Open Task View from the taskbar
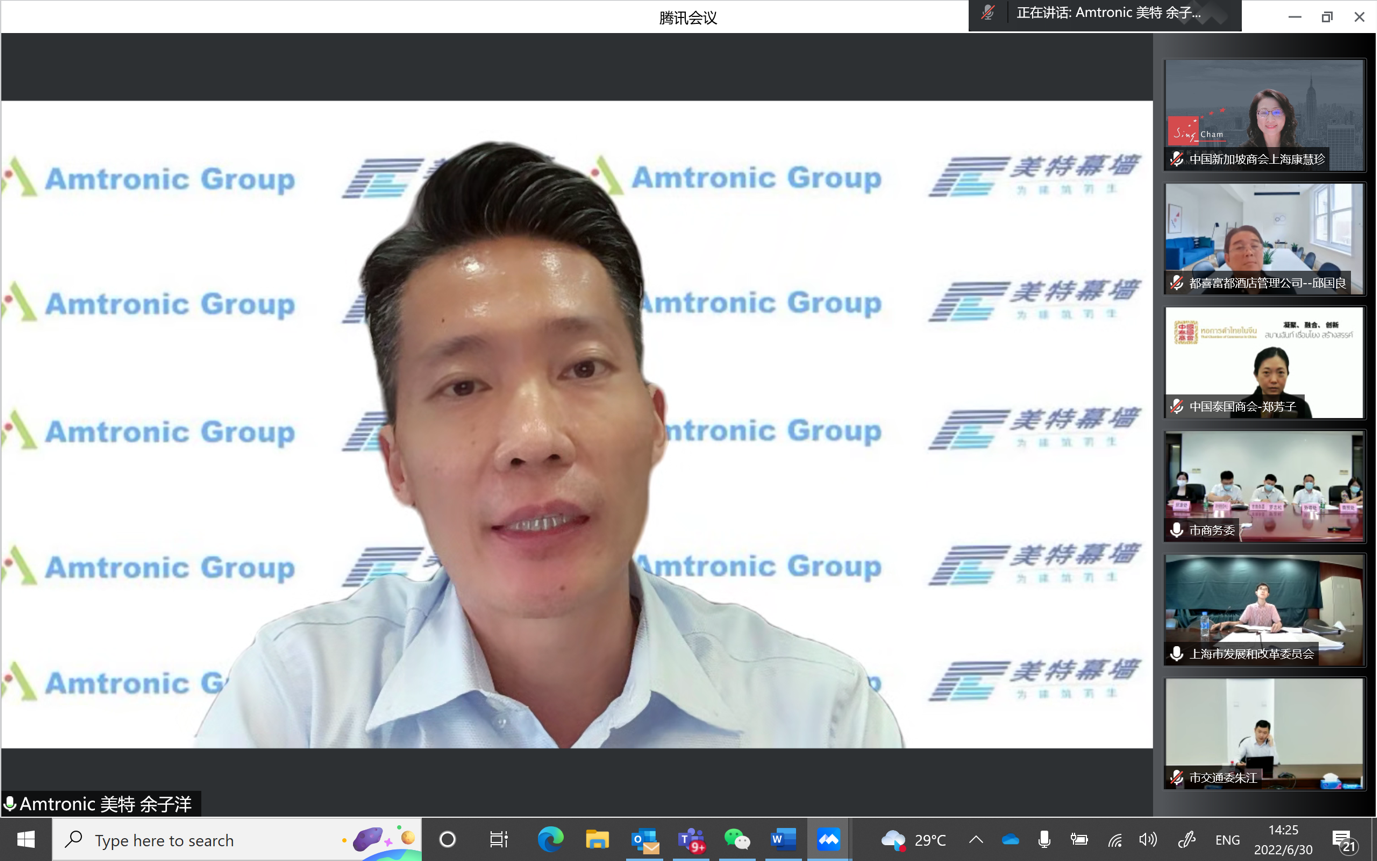This screenshot has width=1377, height=861. click(x=498, y=840)
